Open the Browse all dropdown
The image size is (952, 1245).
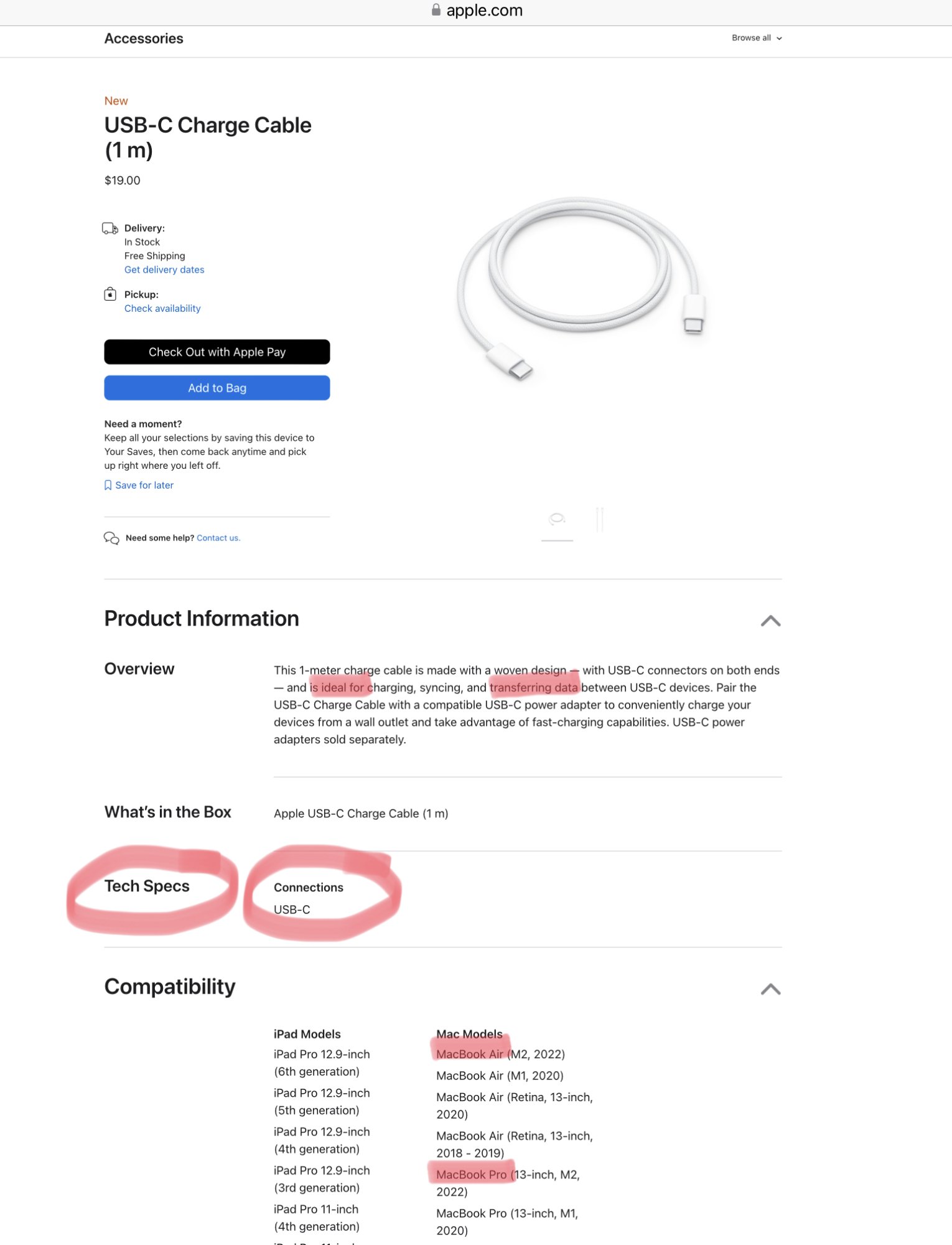pos(757,38)
